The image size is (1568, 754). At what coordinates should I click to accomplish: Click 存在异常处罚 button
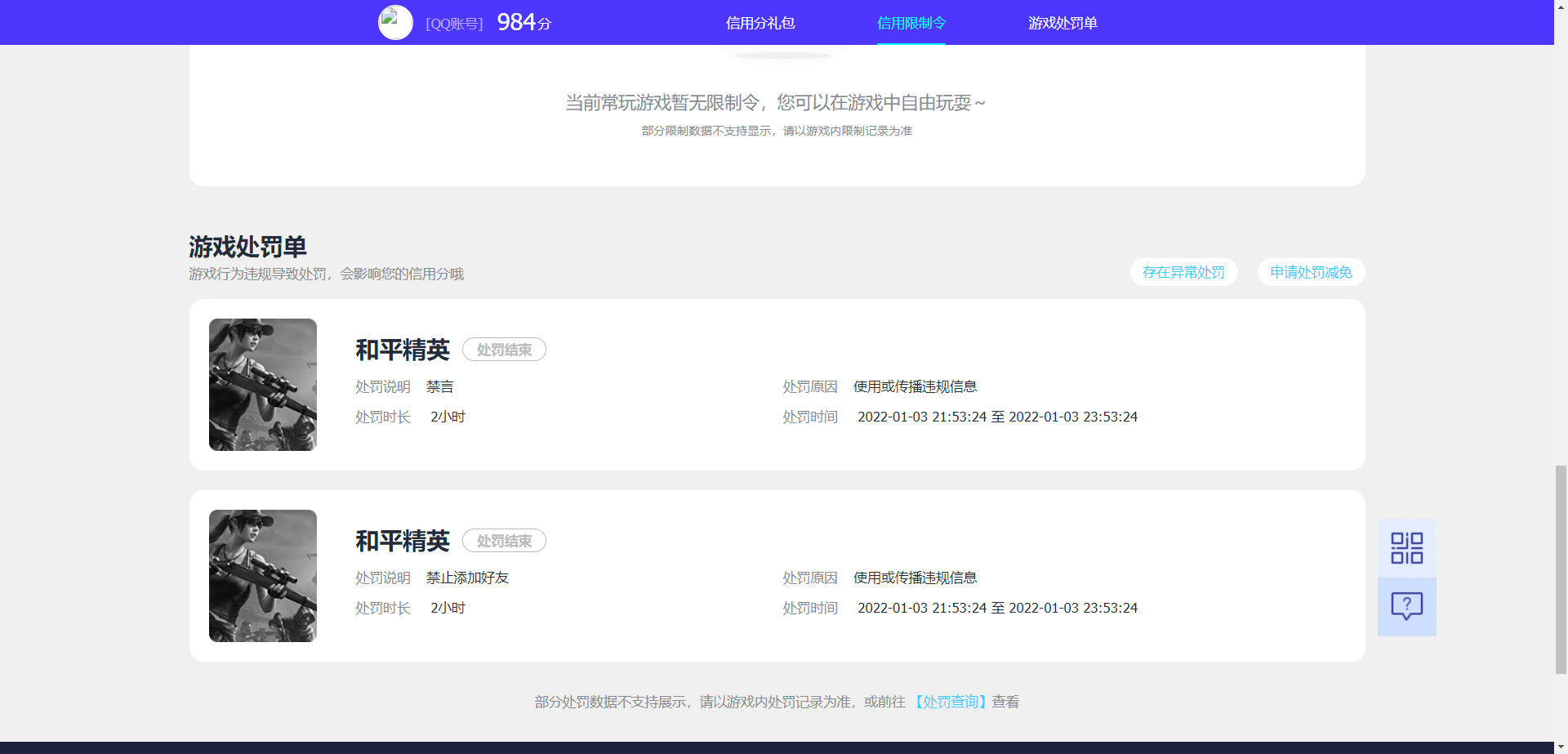click(x=1183, y=272)
